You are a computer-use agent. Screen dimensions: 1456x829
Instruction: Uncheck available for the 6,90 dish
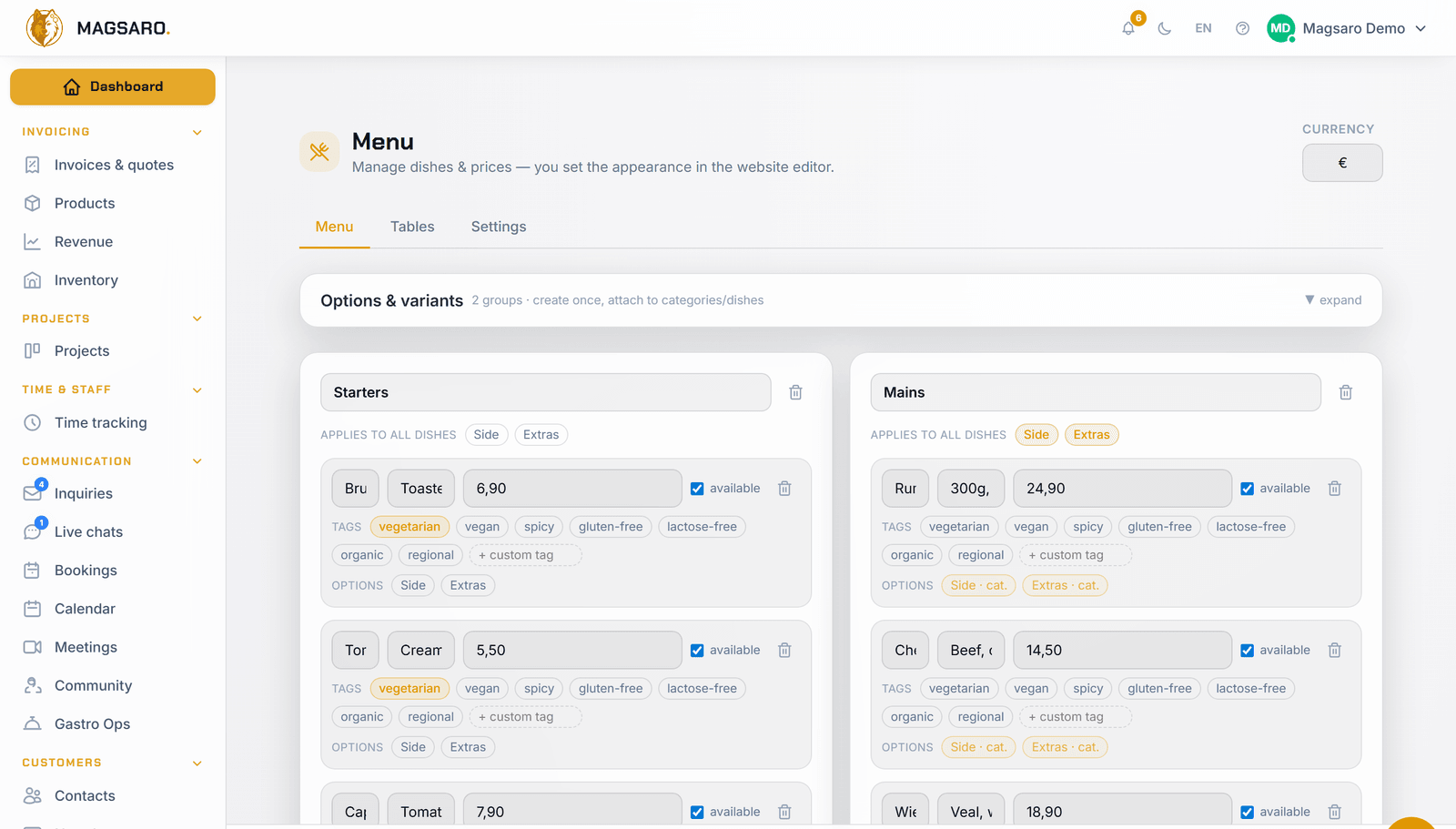tap(697, 489)
